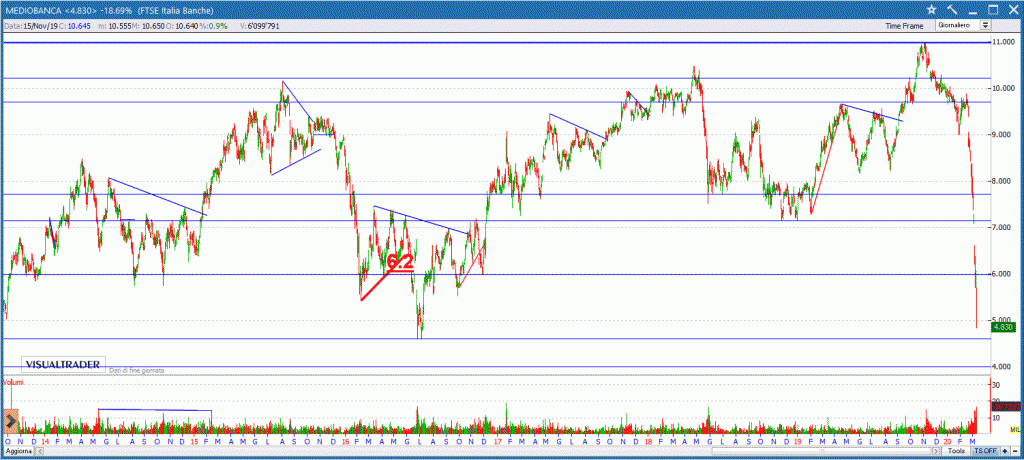Click the MIL volume unit label
The image size is (1024, 460).
click(1015, 429)
